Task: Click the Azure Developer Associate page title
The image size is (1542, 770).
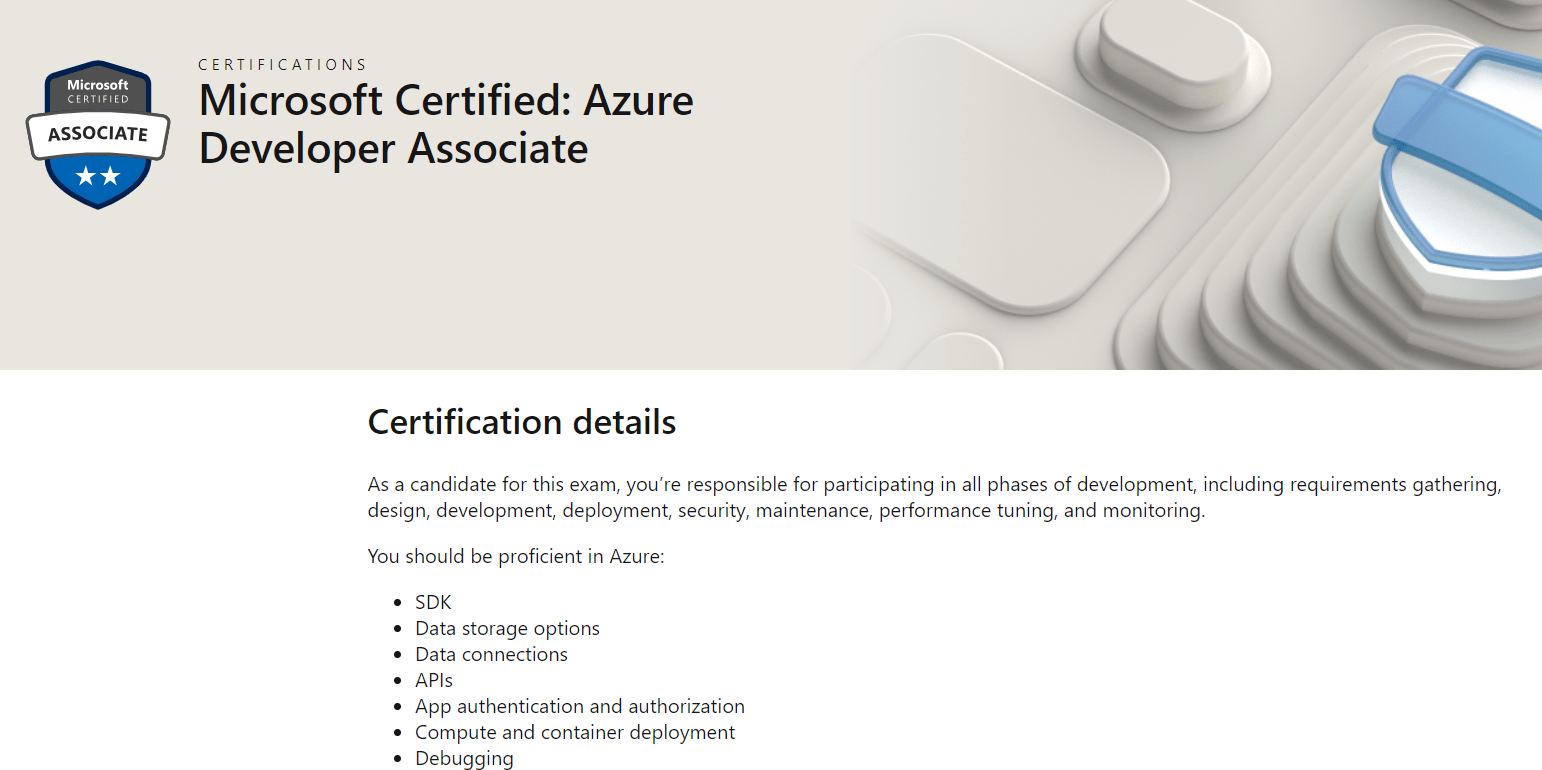Action: [x=446, y=124]
